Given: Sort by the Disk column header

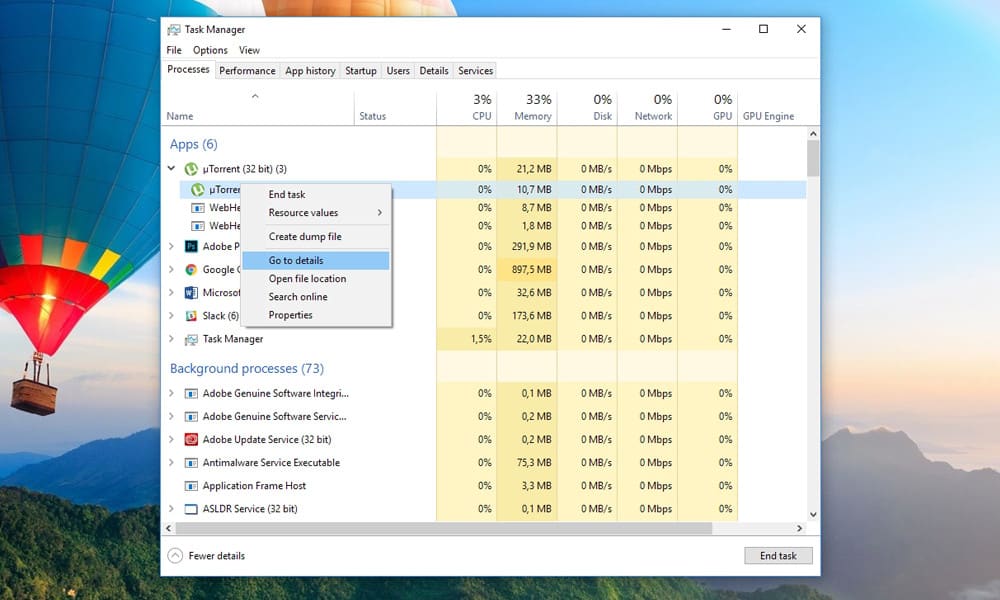Looking at the screenshot, I should 587,107.
